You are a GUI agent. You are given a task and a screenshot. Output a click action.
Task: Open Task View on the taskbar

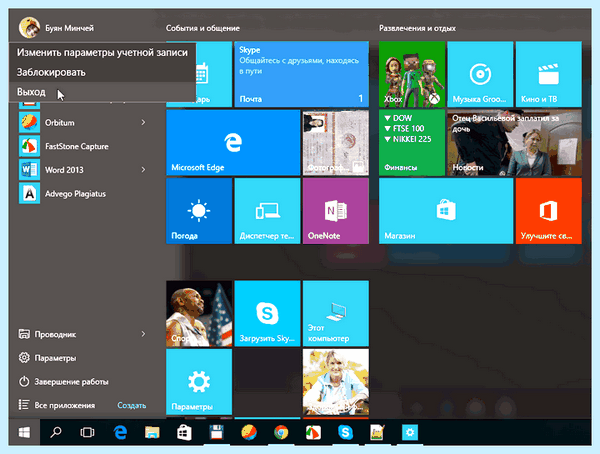87,433
